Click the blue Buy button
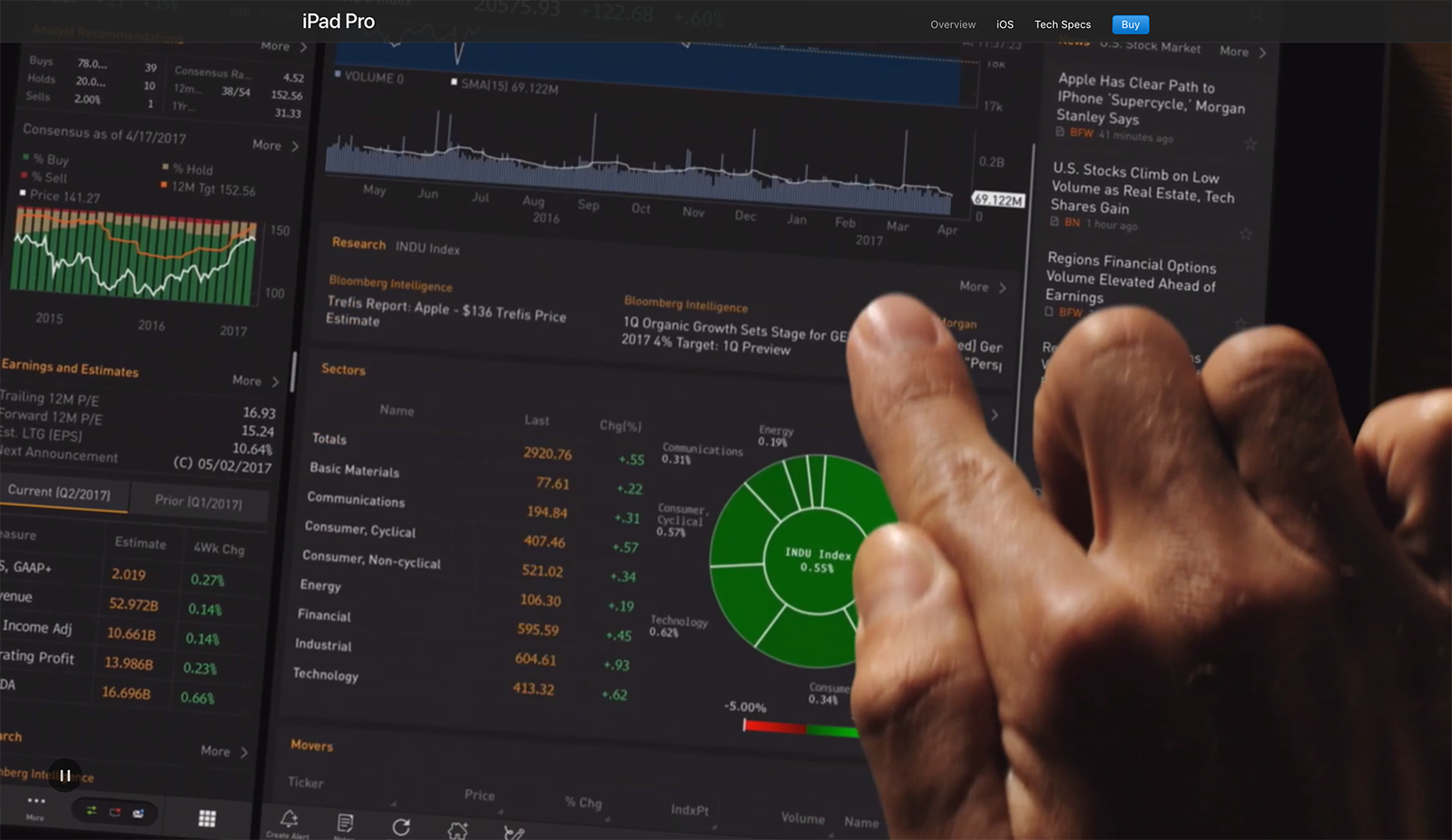 1131,24
